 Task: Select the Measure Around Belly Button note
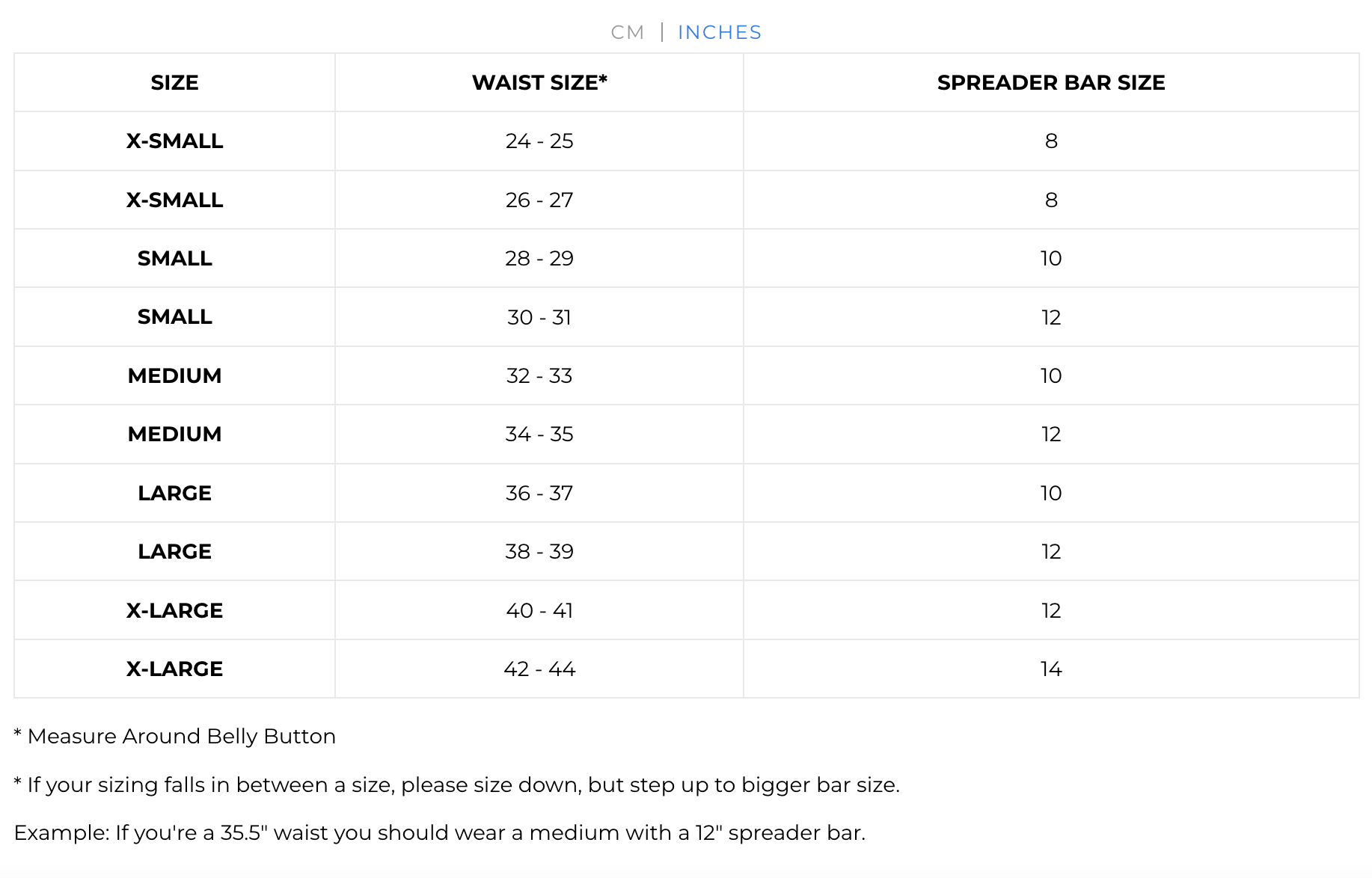tap(174, 736)
